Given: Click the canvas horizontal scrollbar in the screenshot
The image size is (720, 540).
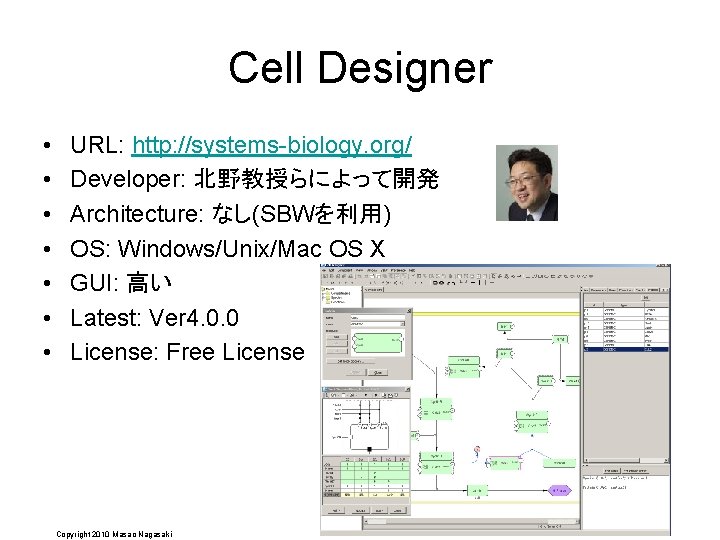Looking at the screenshot, I should coord(472,522).
